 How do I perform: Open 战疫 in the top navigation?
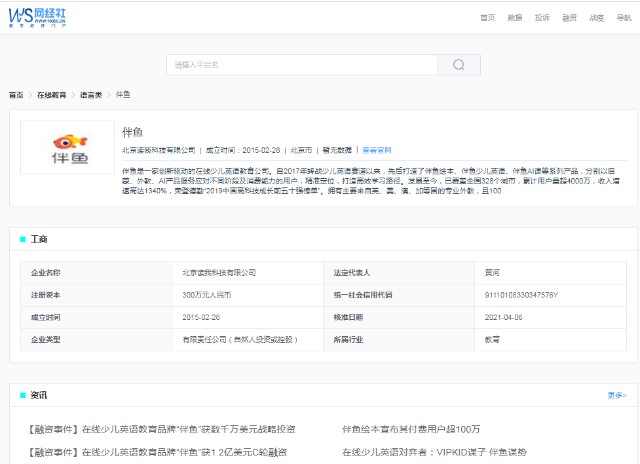click(597, 18)
